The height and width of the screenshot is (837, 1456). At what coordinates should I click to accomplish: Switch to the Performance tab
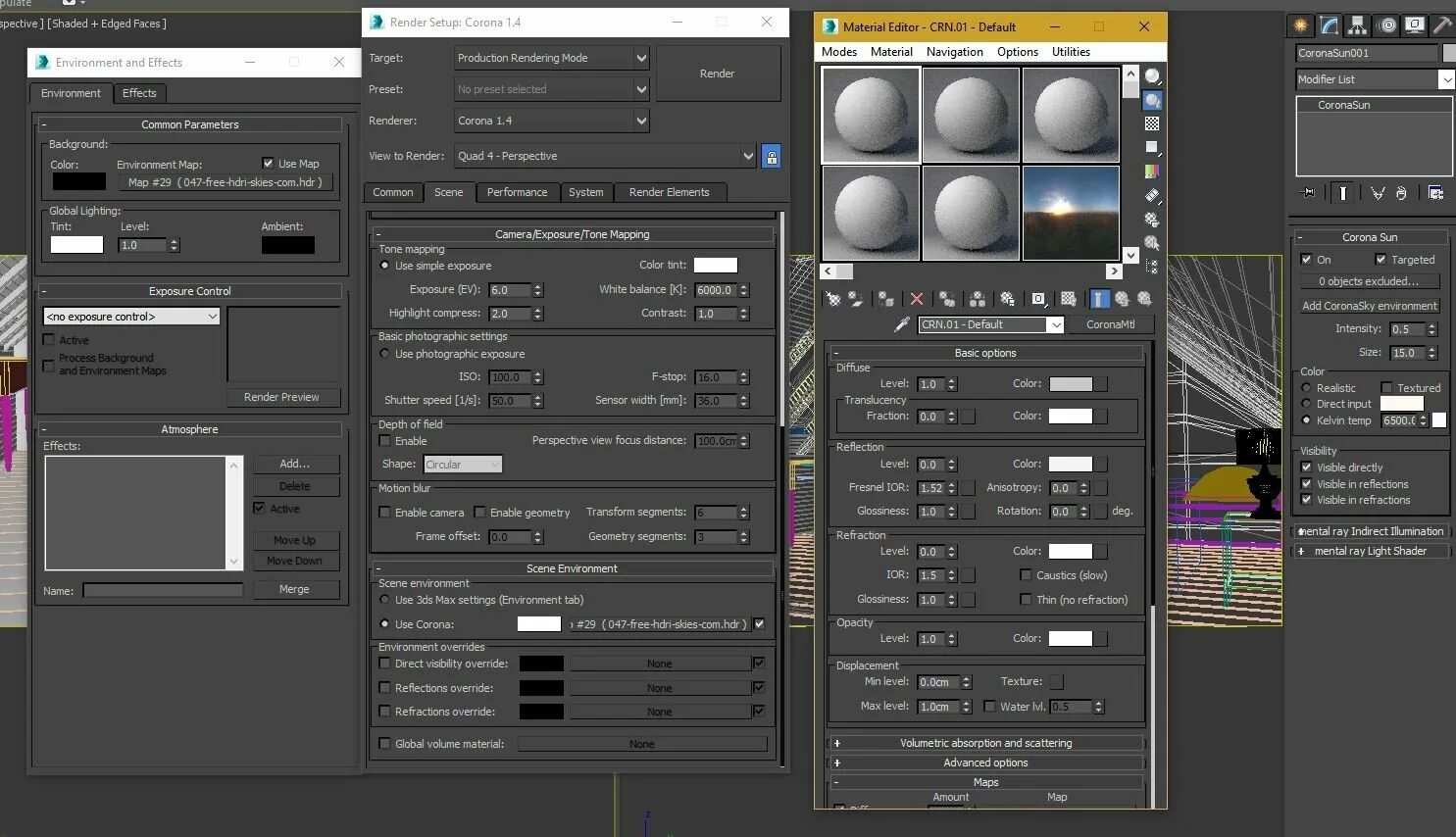518,192
